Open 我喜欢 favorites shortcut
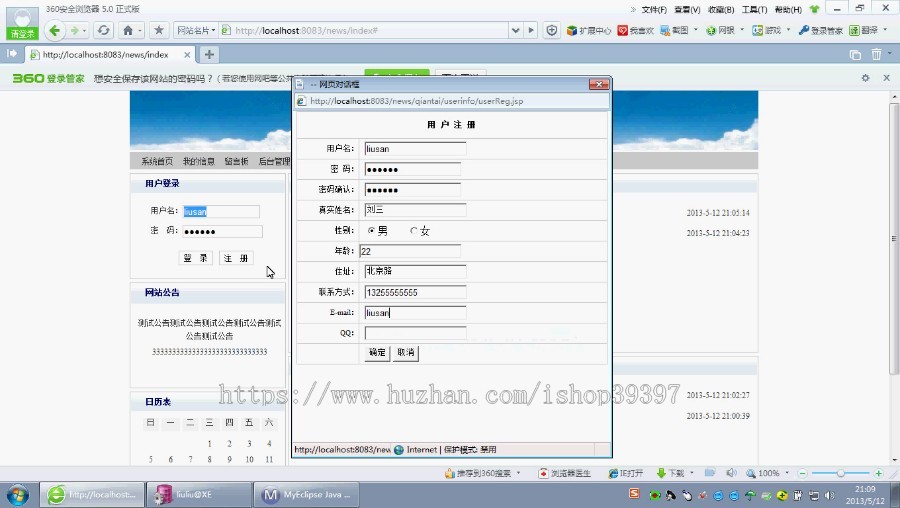This screenshot has width=900, height=508. coord(635,30)
